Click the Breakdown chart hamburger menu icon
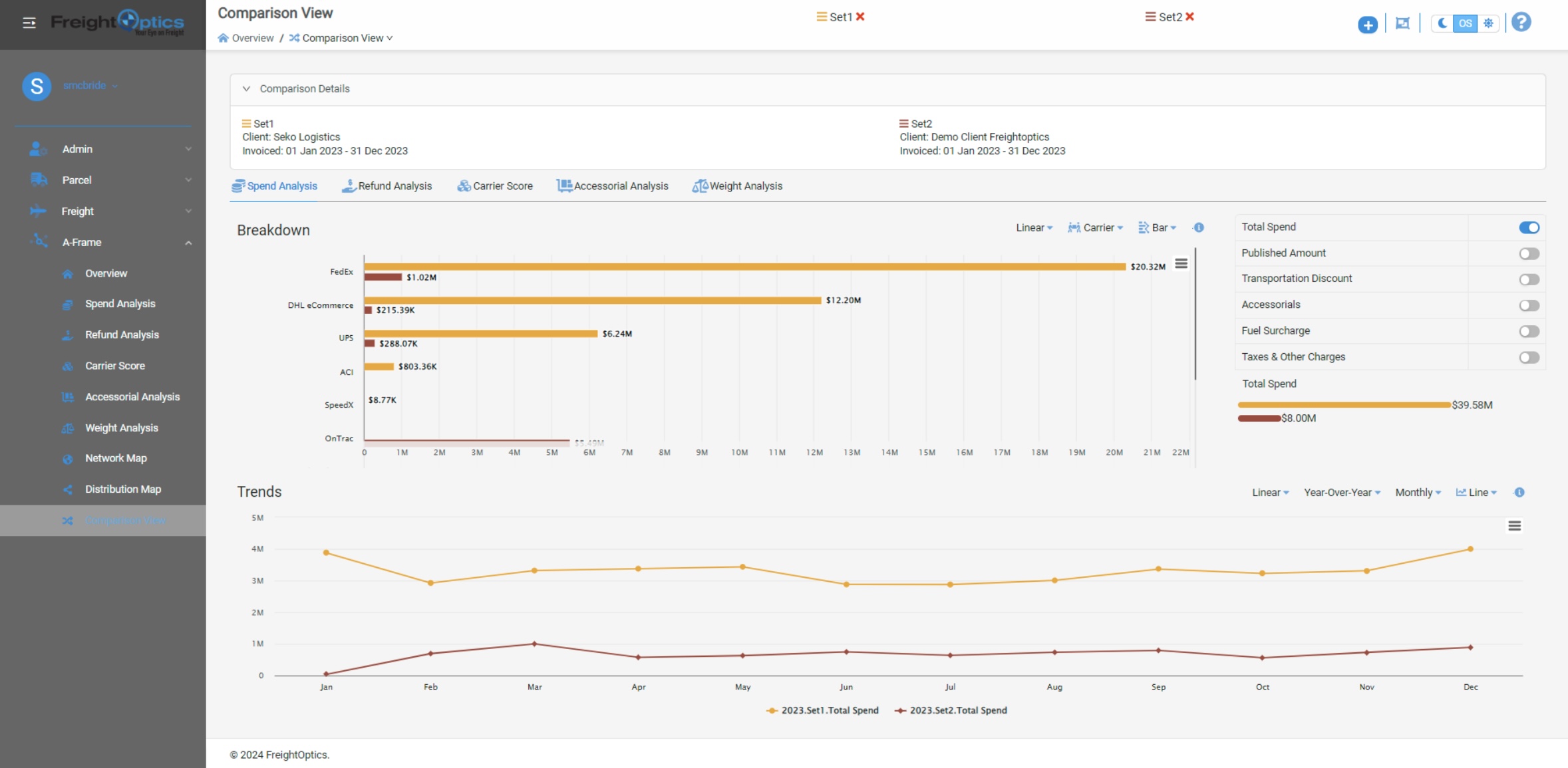This screenshot has height=768, width=1568. (1181, 264)
